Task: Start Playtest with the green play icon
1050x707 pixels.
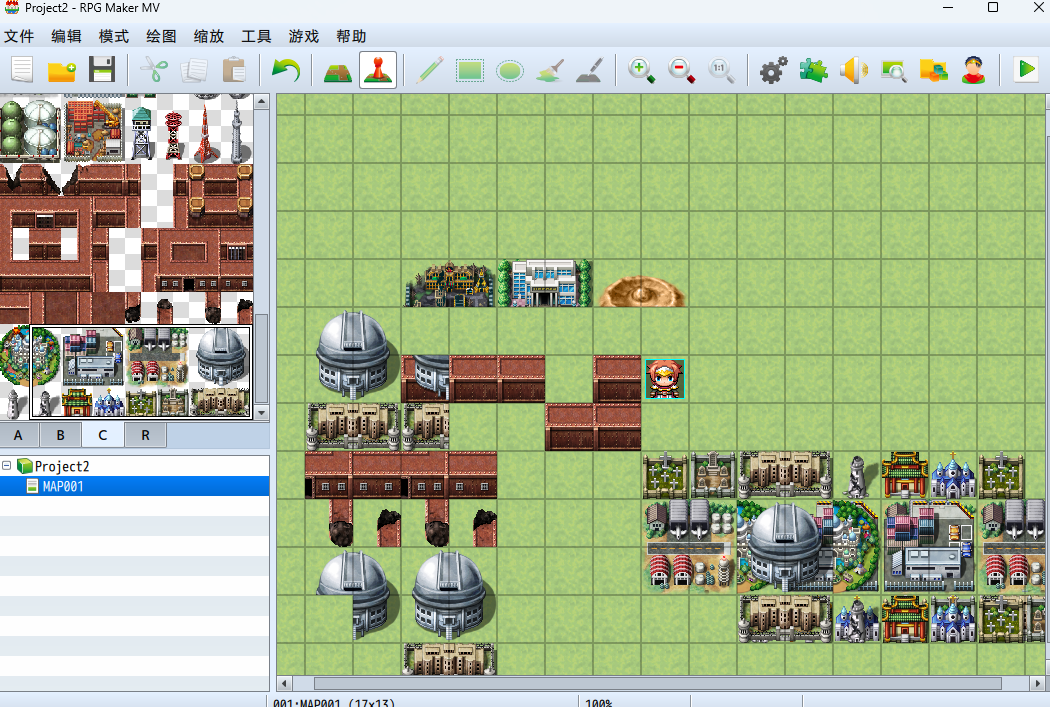Action: [1026, 69]
